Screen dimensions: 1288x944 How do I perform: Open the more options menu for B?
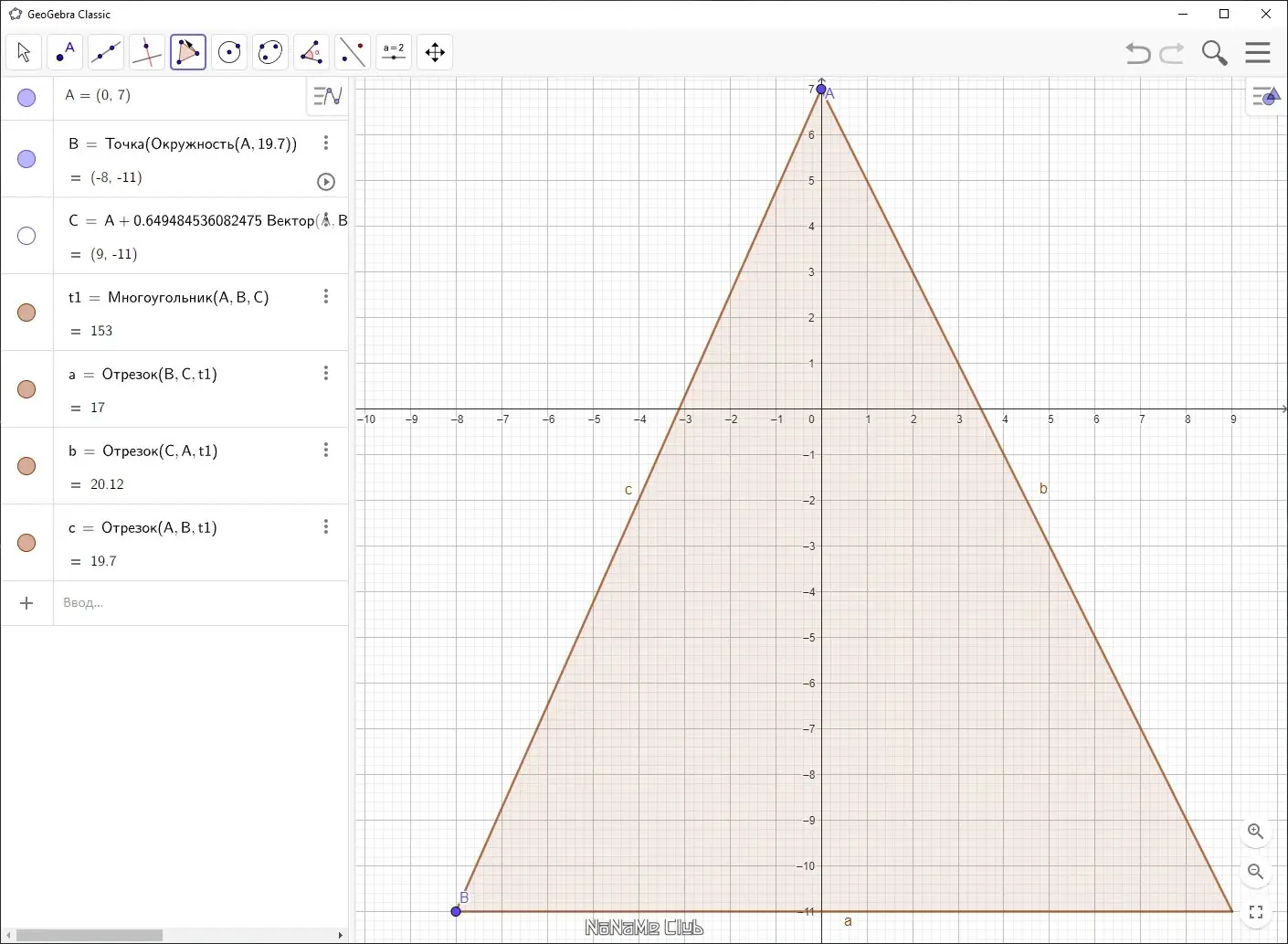point(326,143)
